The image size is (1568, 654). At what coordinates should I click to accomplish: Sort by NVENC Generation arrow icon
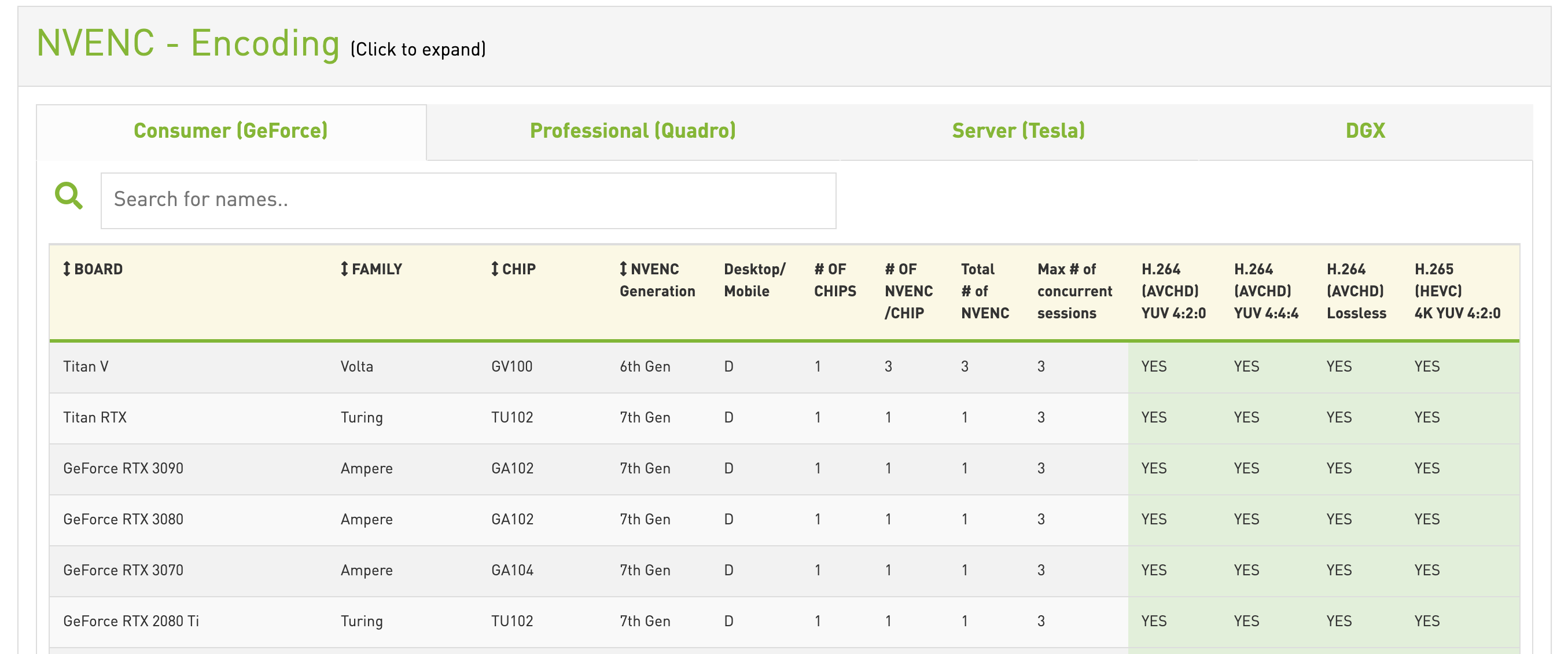point(623,269)
